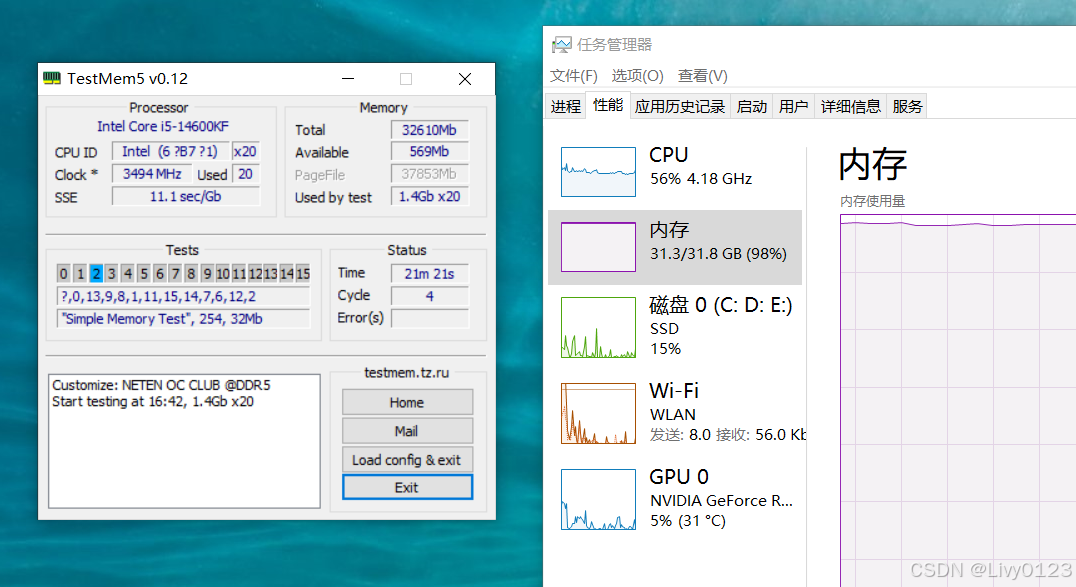
Task: Select the 内存 memory graph thumbnail
Action: pyautogui.click(x=598, y=246)
